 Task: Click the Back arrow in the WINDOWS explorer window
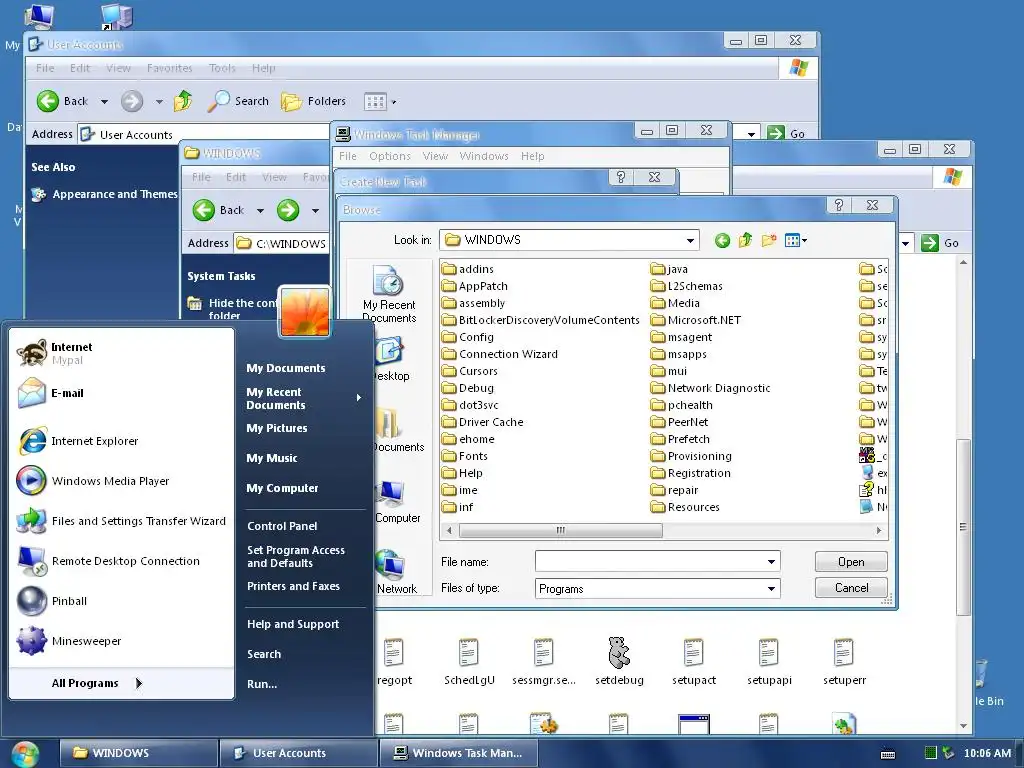click(x=204, y=210)
